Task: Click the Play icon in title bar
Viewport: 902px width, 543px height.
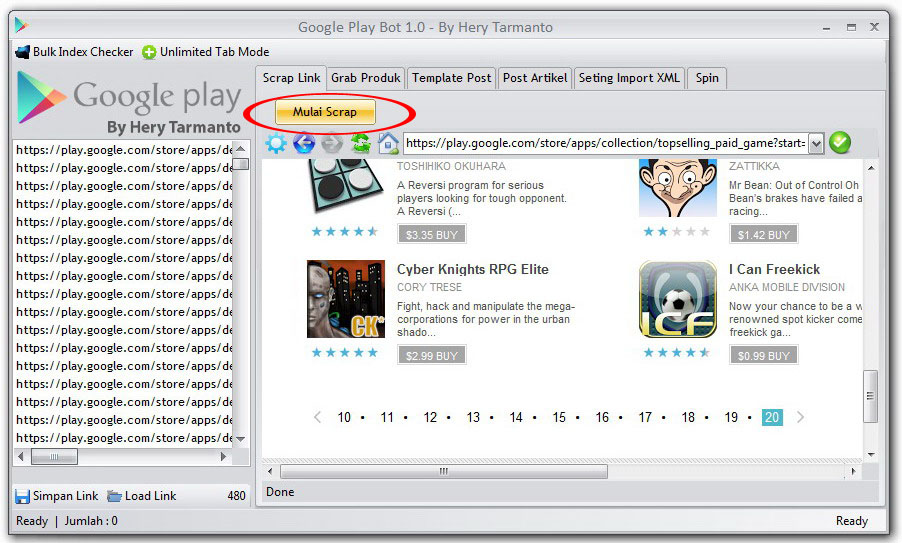Action: pyautogui.click(x=21, y=25)
